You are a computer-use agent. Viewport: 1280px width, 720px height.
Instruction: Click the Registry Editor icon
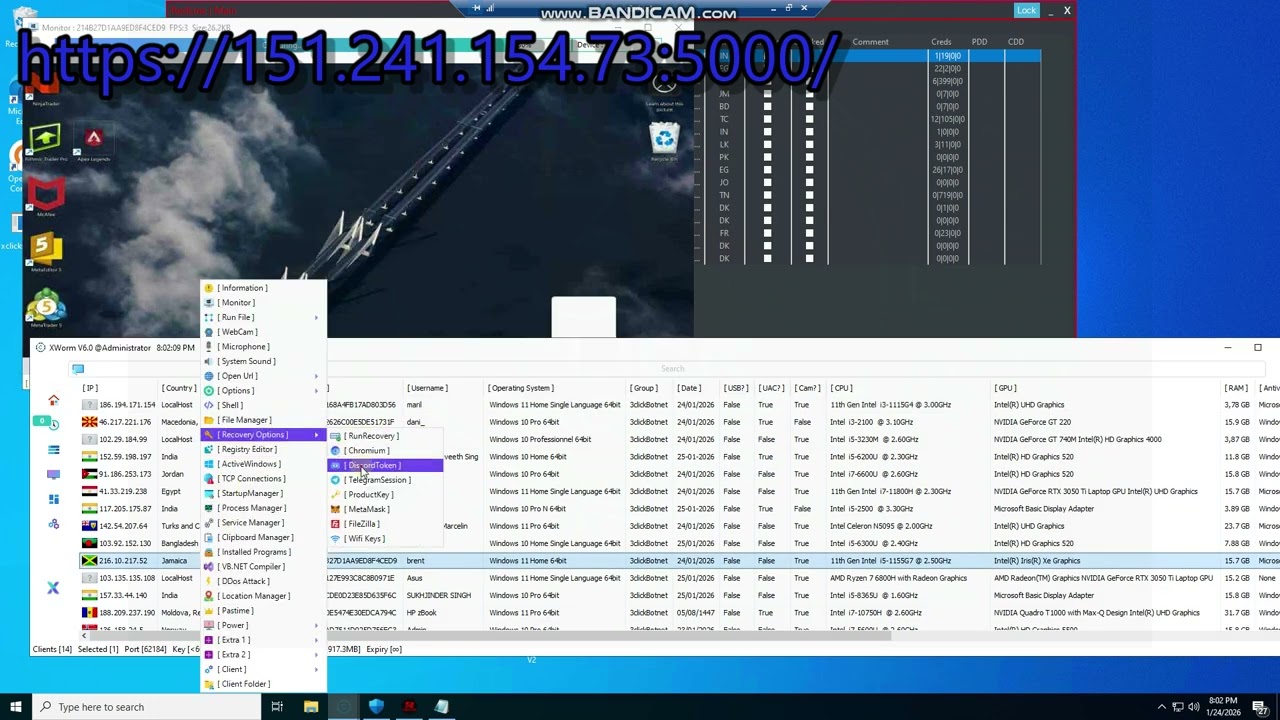tap(209, 449)
